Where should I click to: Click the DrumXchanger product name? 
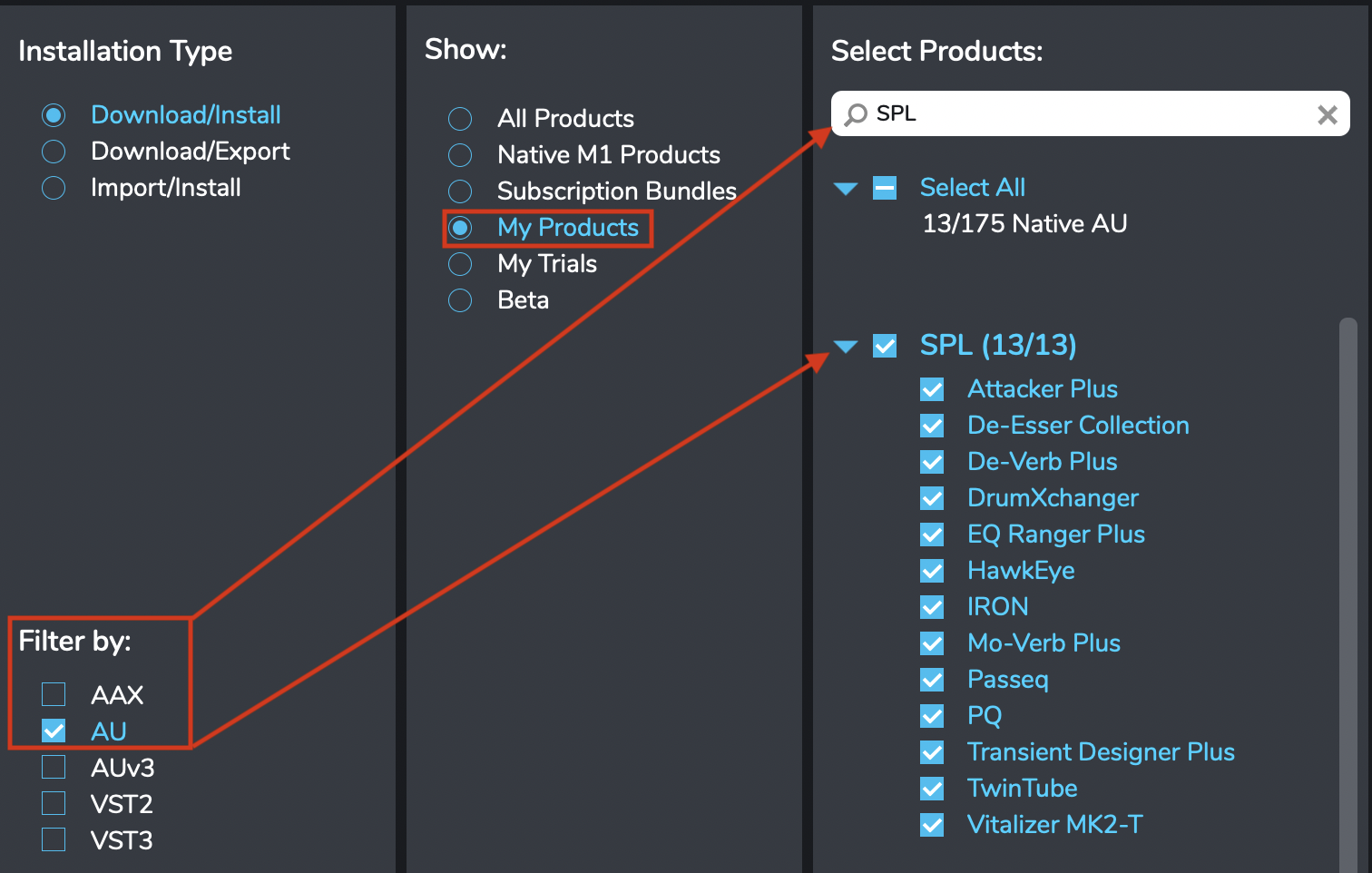[x=1053, y=498]
